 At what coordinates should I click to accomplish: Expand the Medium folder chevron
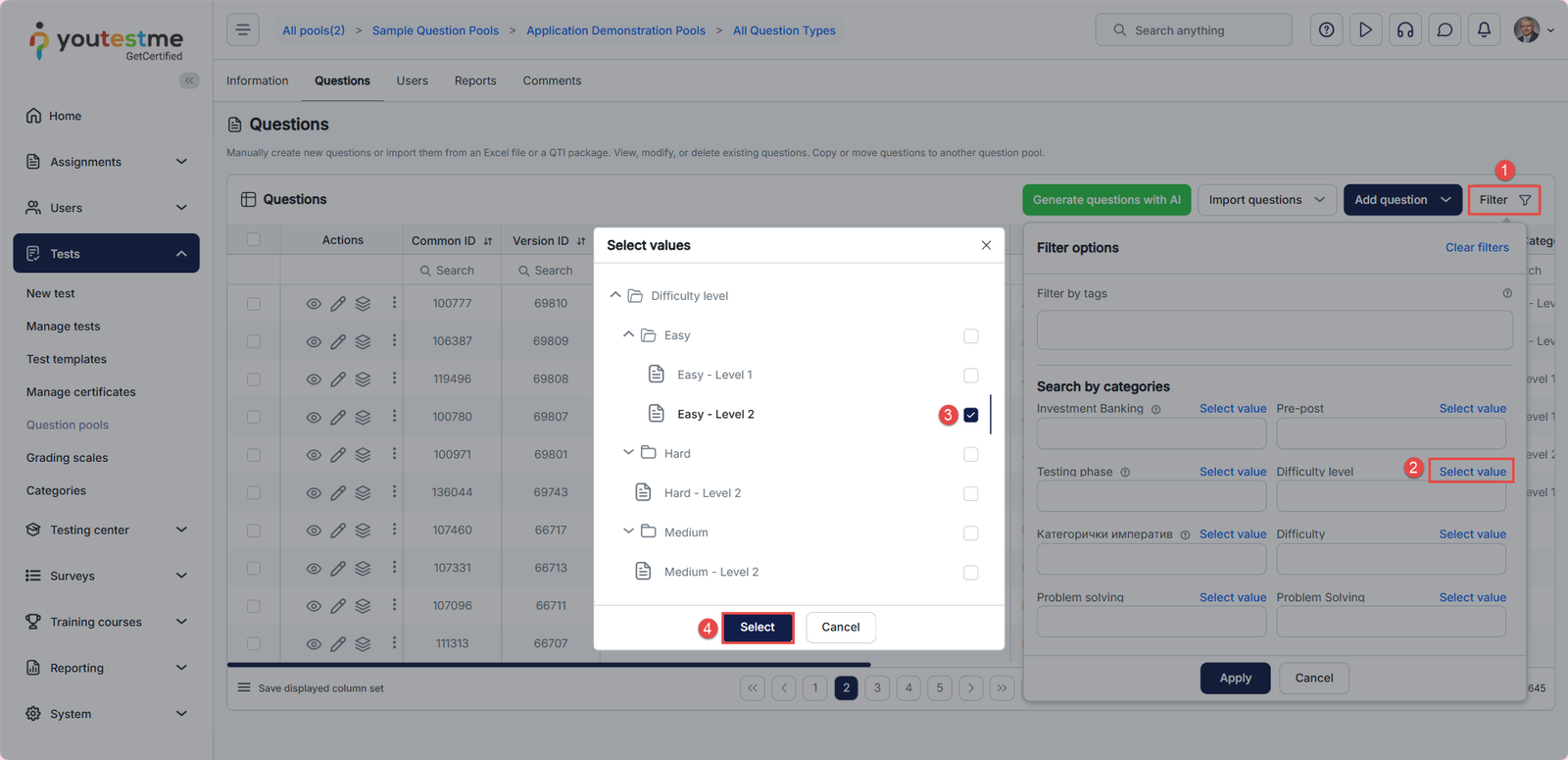(628, 532)
